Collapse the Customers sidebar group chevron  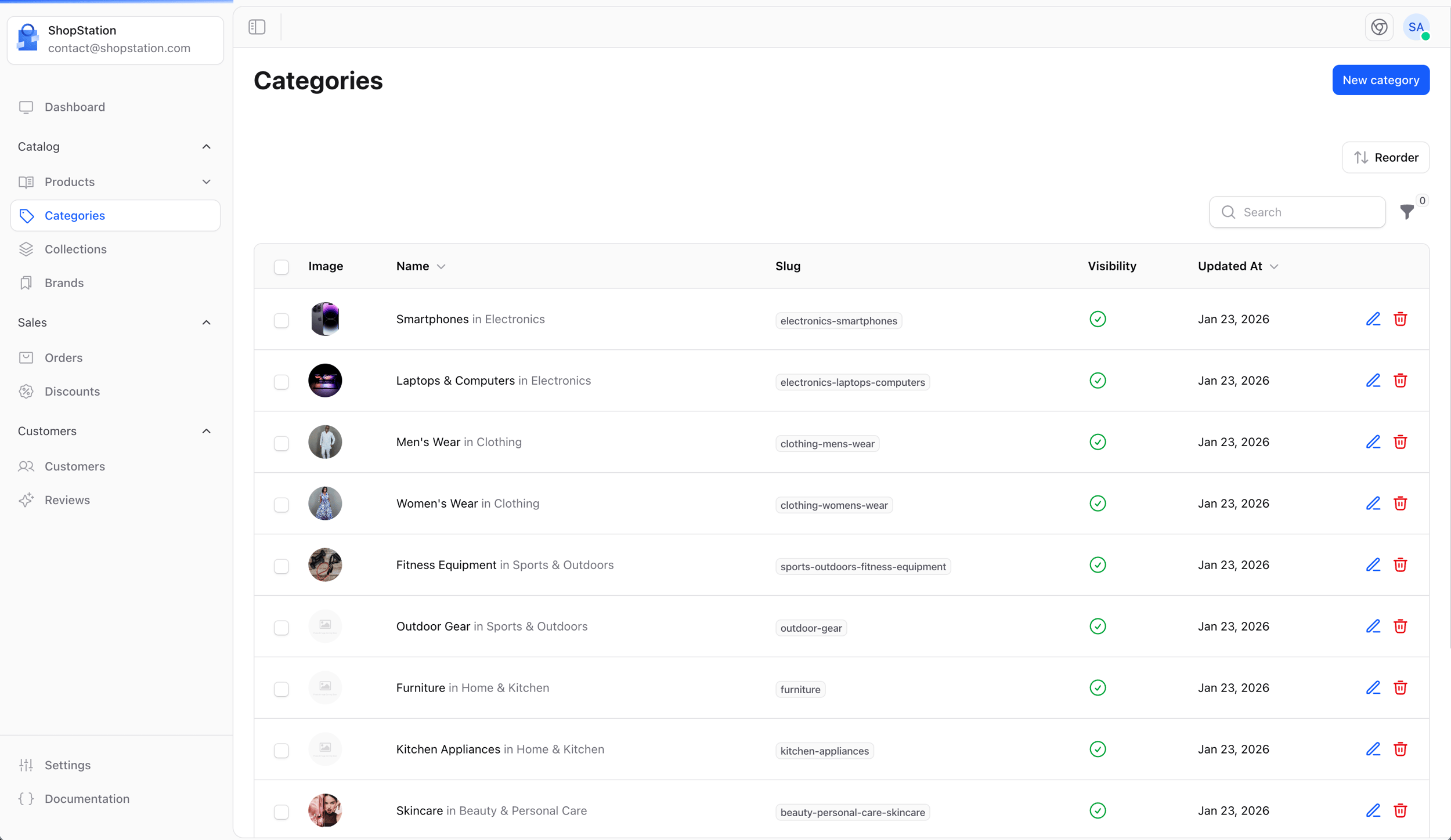206,431
